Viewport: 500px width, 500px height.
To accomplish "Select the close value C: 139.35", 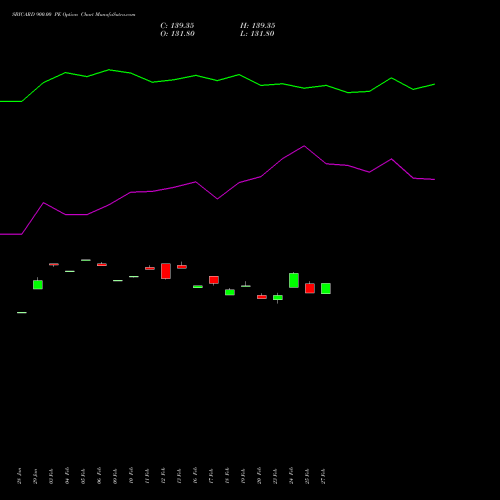I will pyautogui.click(x=177, y=26).
